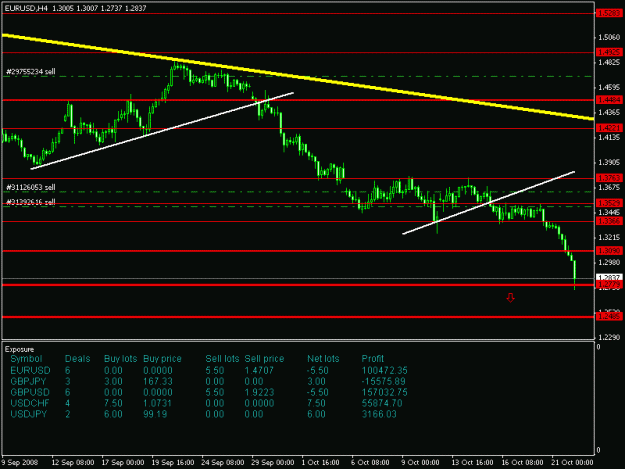The width and height of the screenshot is (625, 469).
Task: Click GBPJPY profit value -15575.89
Action: [383, 381]
